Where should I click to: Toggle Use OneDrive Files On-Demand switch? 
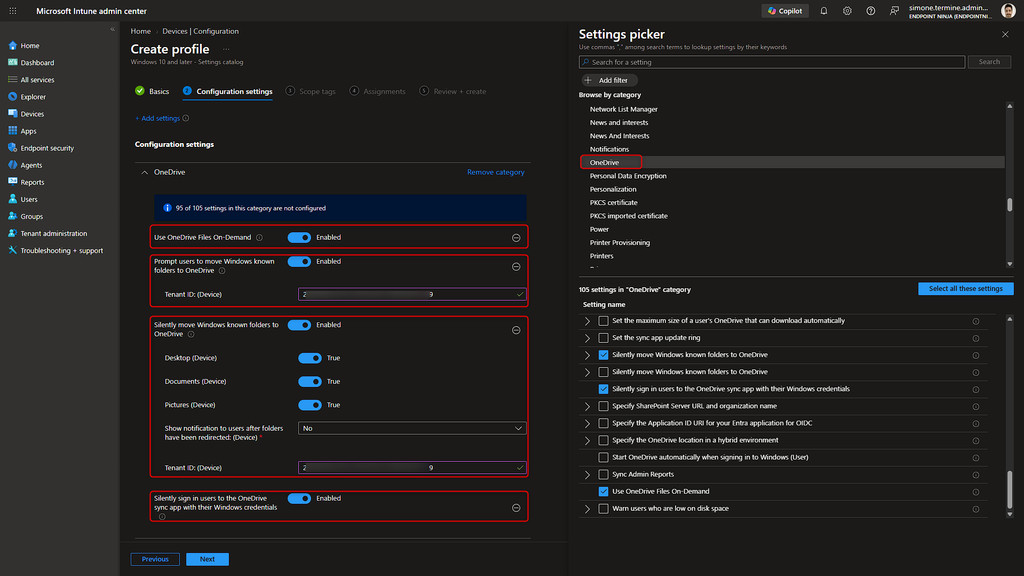pos(299,238)
